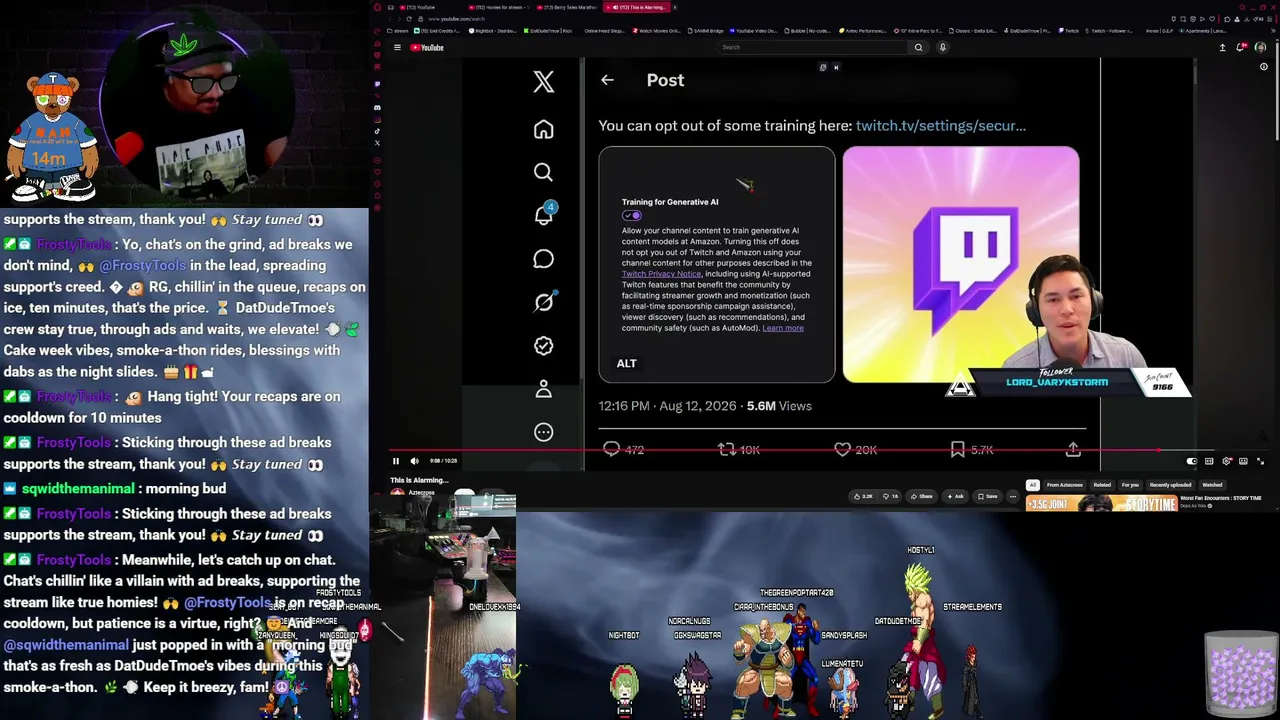Click the voice search microphone icon

(x=942, y=47)
